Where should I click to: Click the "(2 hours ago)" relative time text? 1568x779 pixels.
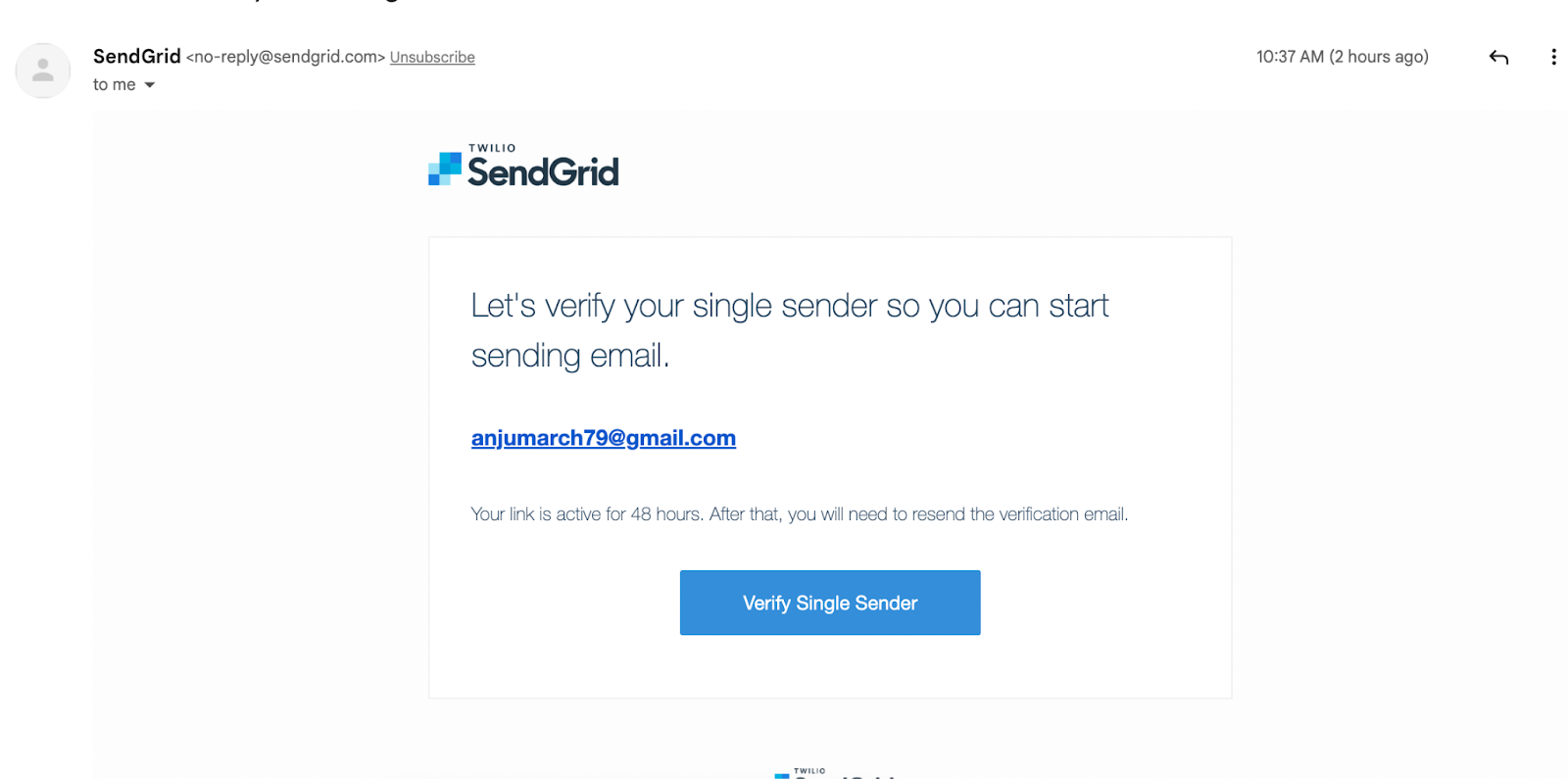(1379, 57)
